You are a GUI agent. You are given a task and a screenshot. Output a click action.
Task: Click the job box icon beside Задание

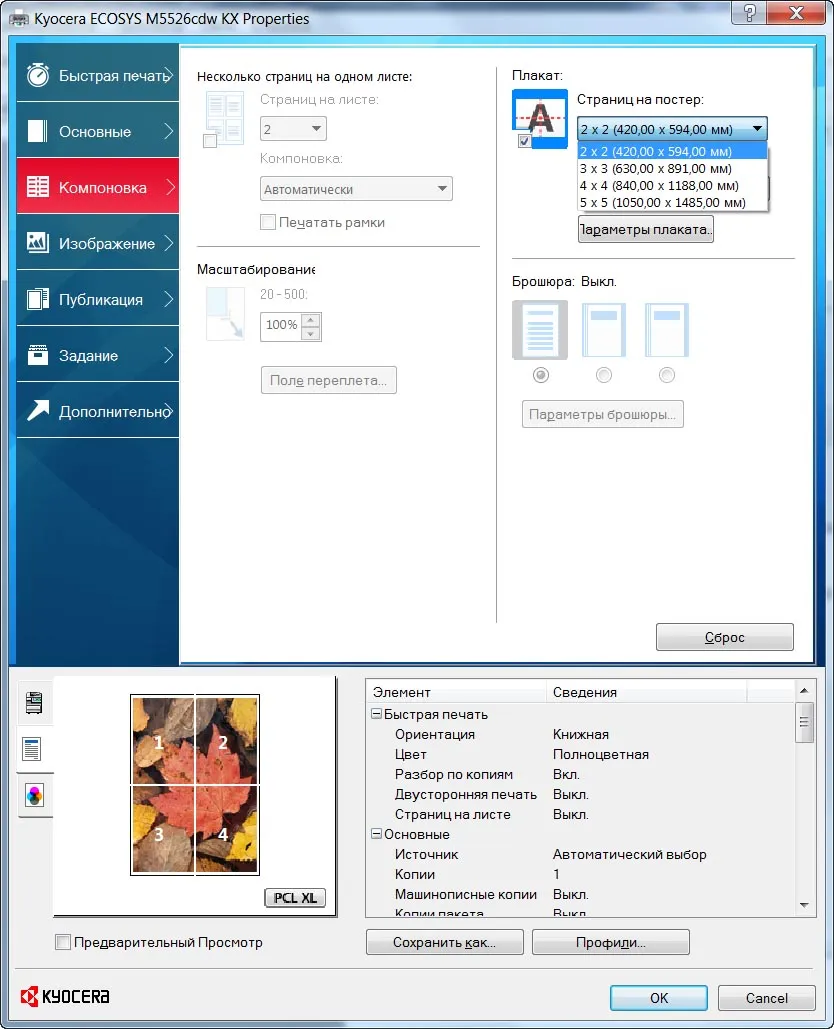(x=37, y=355)
